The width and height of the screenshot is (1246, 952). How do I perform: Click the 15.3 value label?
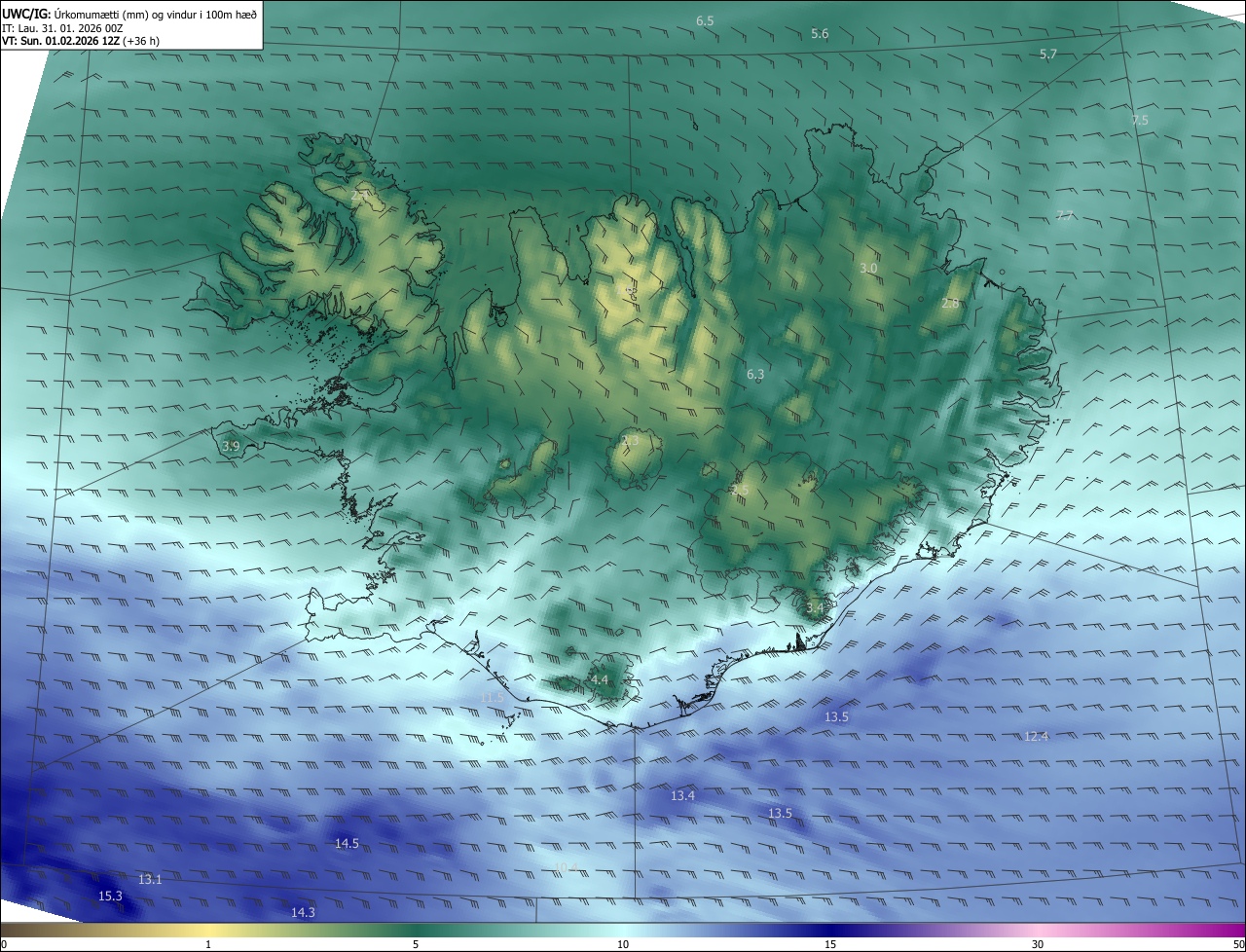point(110,896)
